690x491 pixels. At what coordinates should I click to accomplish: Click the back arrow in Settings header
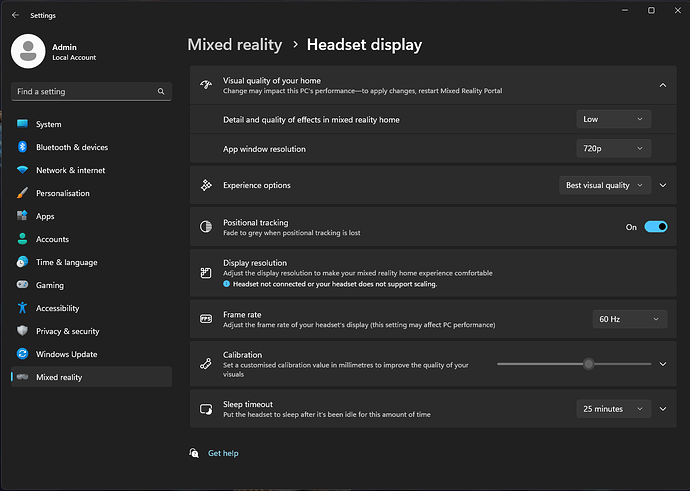(15, 15)
